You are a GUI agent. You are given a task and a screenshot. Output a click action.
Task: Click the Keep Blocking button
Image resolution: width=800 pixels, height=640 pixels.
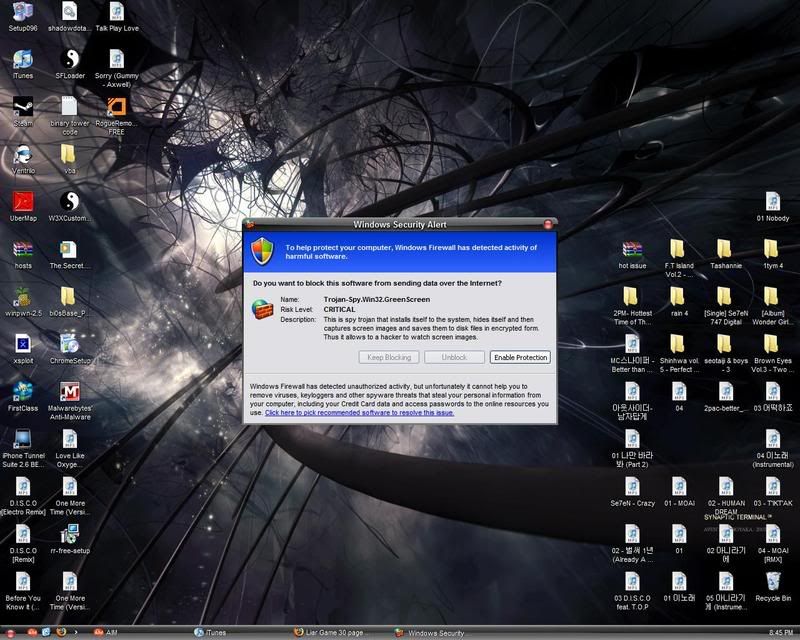point(389,357)
